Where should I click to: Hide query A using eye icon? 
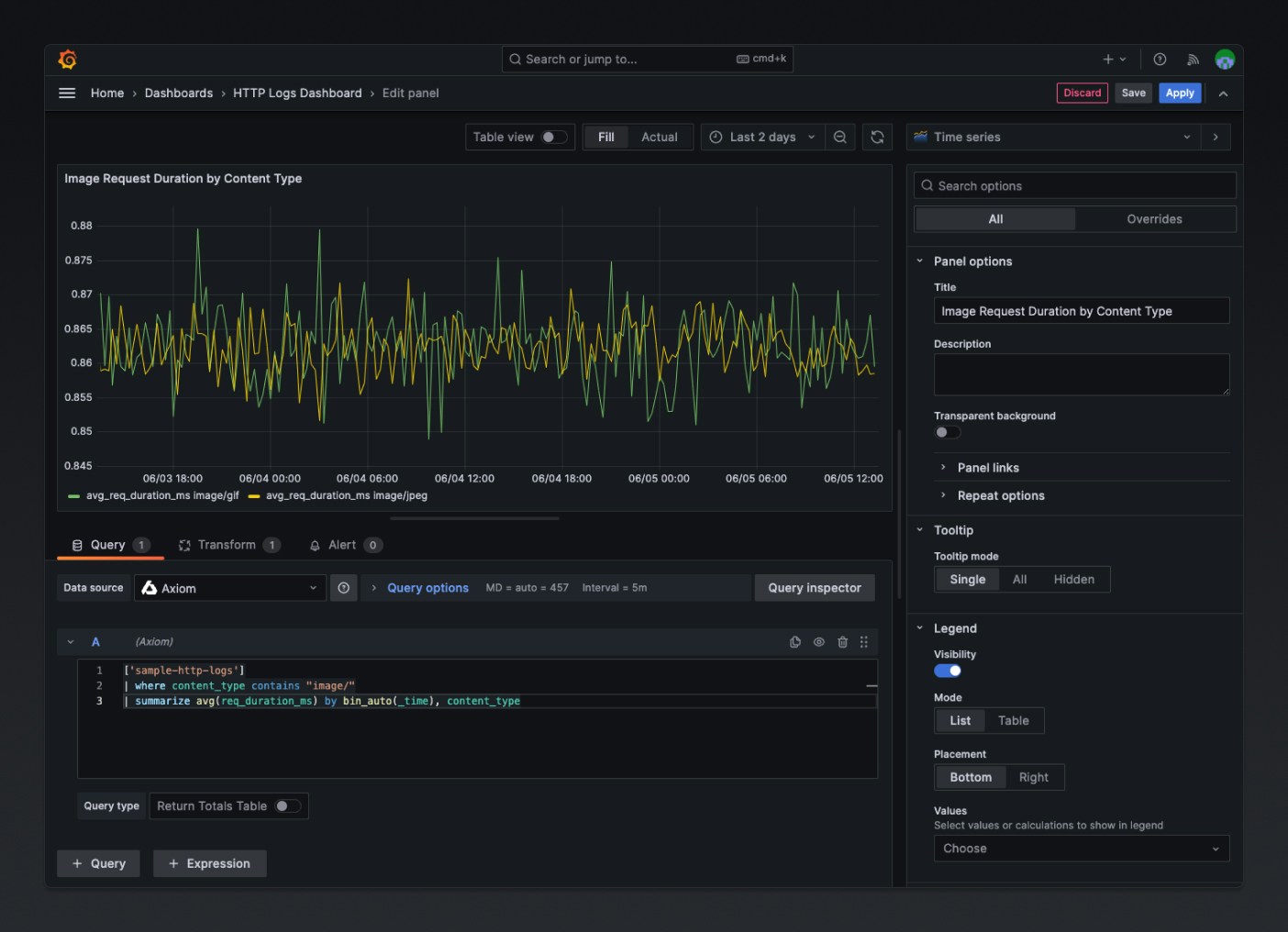819,642
